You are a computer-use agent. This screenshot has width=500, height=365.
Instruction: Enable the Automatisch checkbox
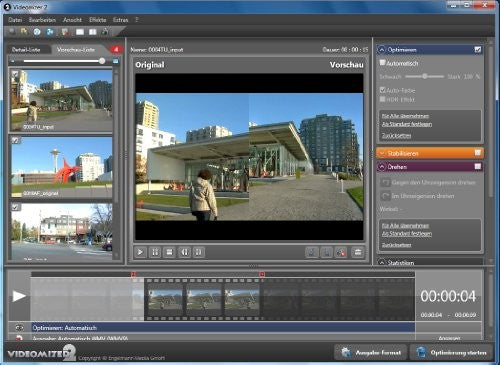pyautogui.click(x=383, y=63)
